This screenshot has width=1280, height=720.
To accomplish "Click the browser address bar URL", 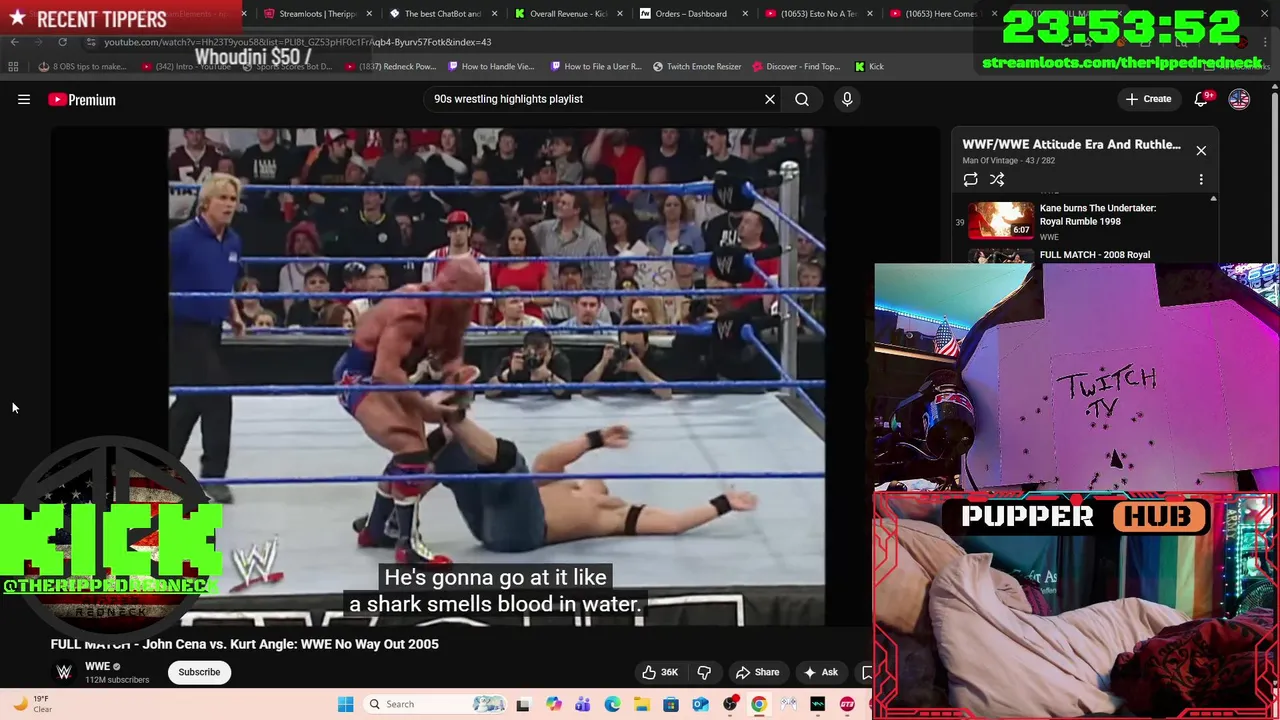I will coord(297,42).
